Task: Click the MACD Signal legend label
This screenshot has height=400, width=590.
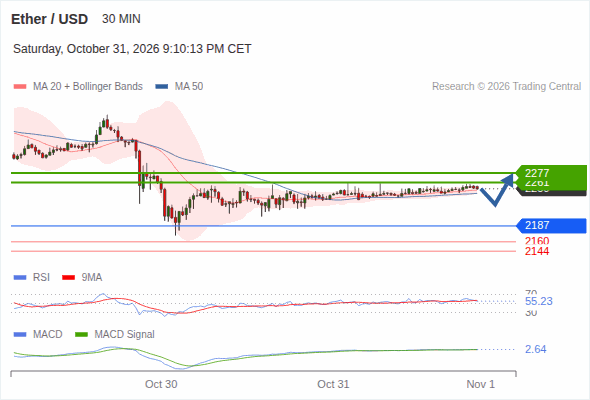Action: [125, 335]
